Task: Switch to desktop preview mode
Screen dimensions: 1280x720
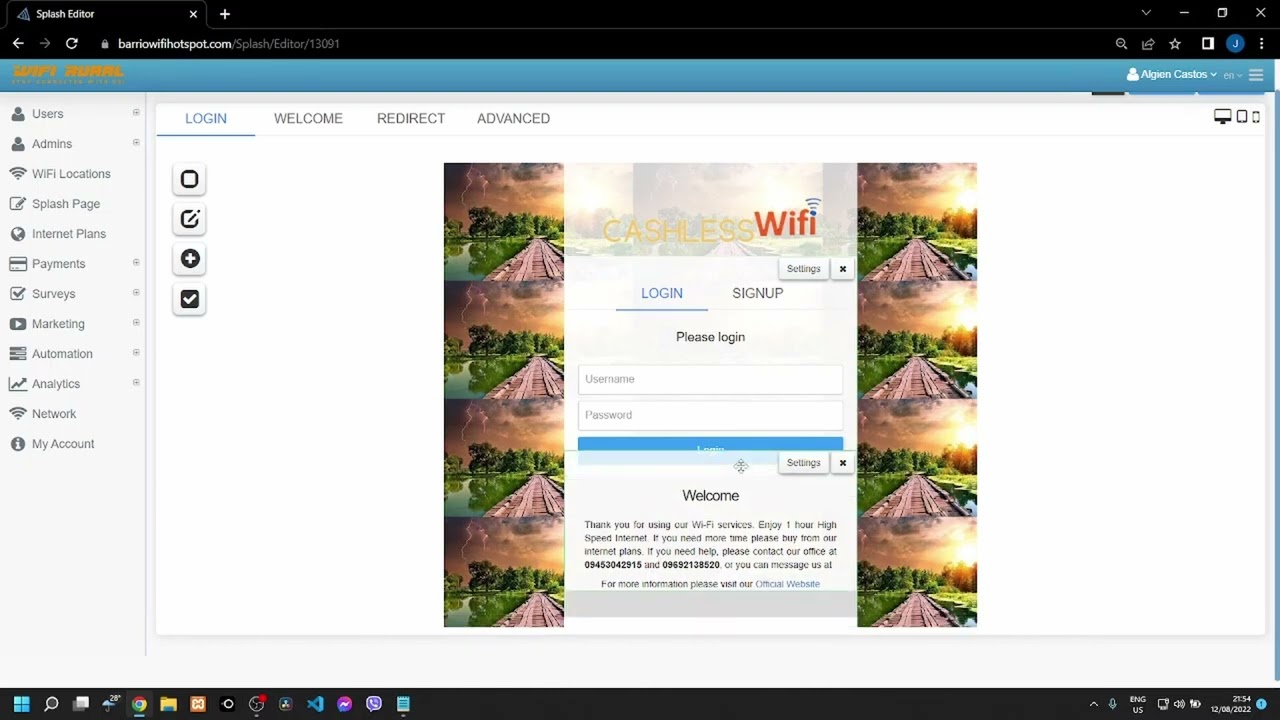Action: 1222,117
